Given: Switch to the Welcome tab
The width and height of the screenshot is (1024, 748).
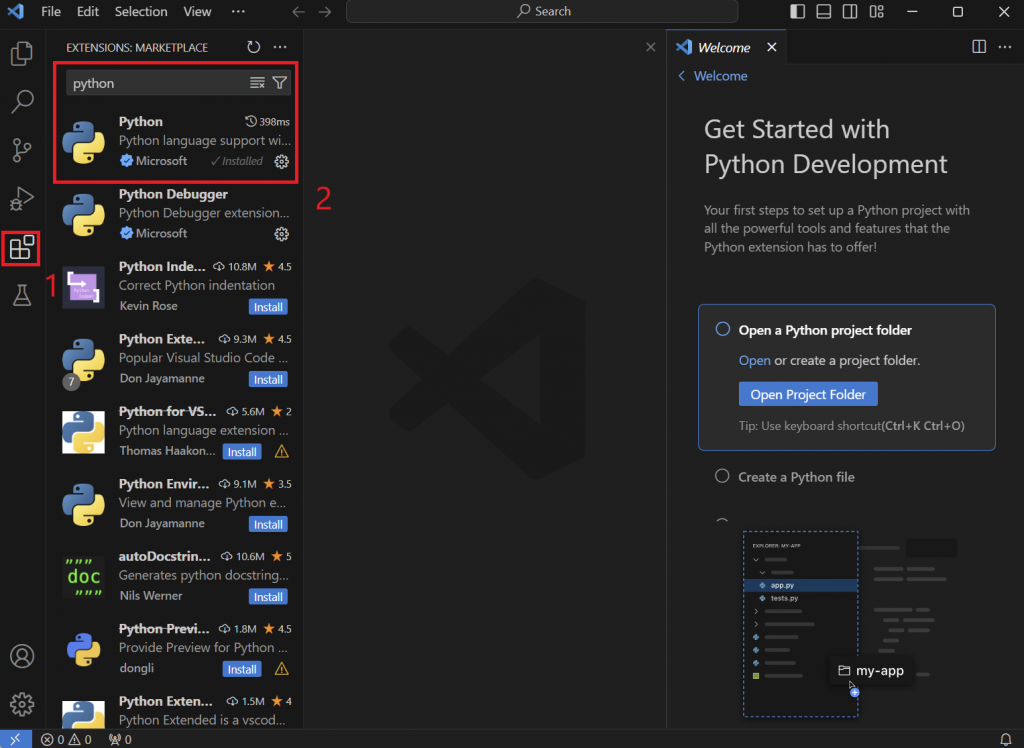Looking at the screenshot, I should point(724,48).
